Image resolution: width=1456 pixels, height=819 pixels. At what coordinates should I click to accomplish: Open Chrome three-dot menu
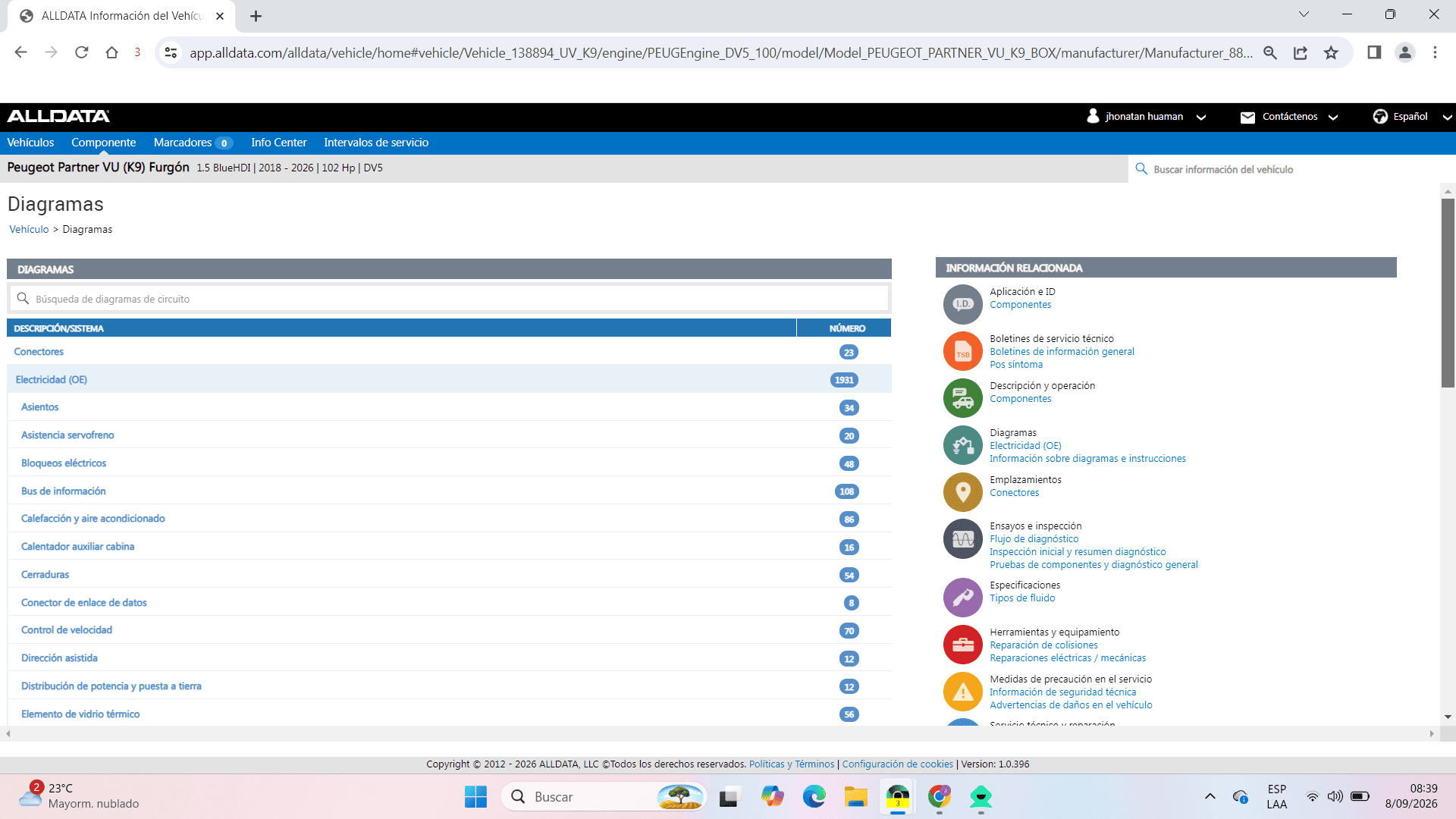click(1435, 52)
